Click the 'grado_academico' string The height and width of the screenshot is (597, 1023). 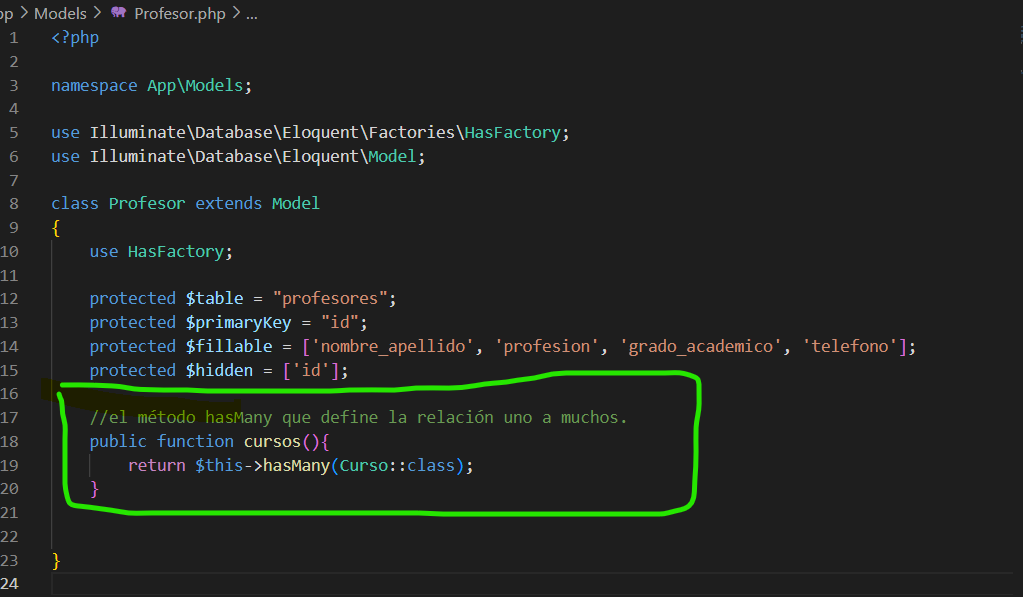click(x=700, y=346)
